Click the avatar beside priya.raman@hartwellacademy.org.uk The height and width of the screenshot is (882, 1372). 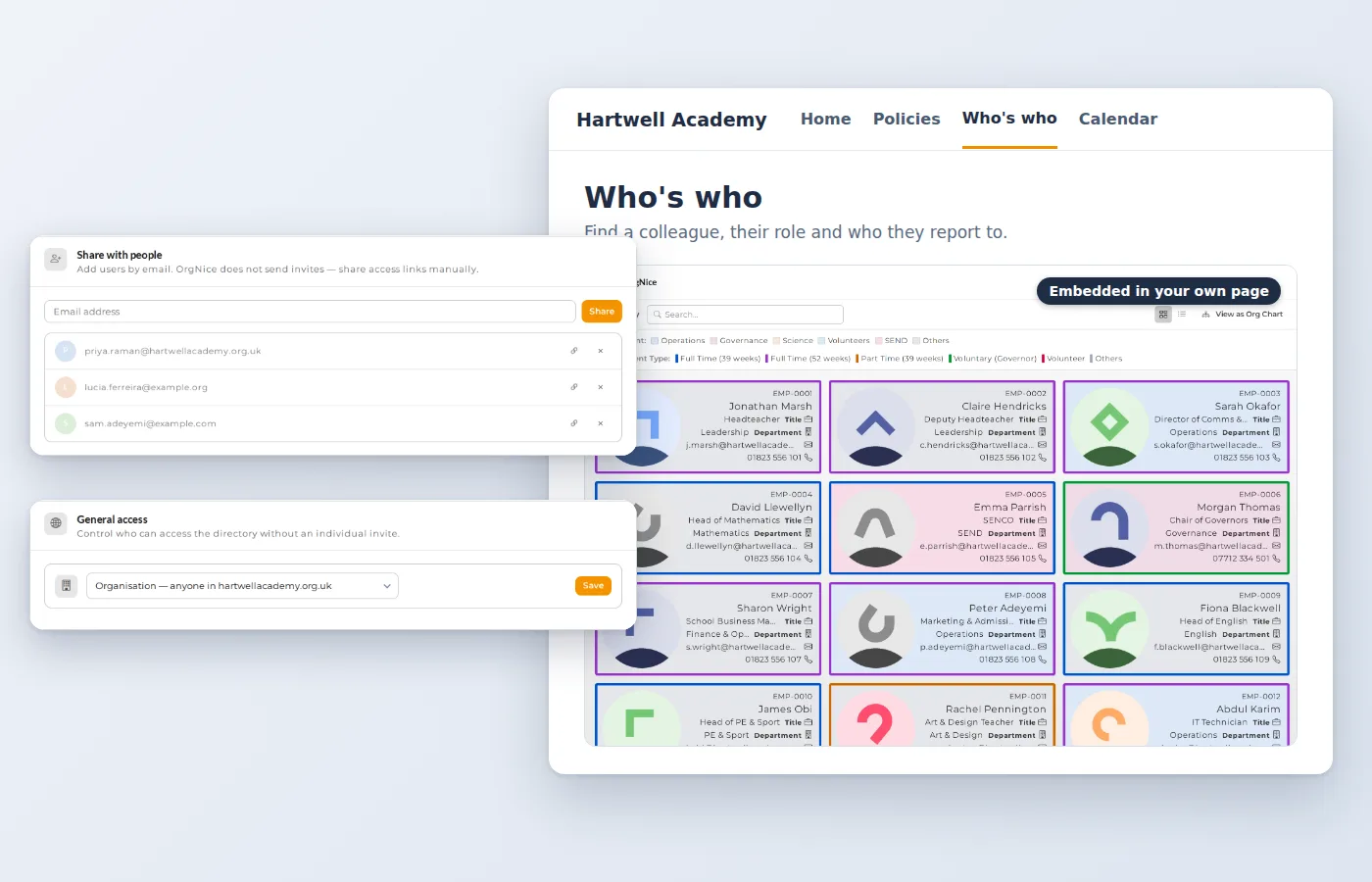tap(66, 351)
